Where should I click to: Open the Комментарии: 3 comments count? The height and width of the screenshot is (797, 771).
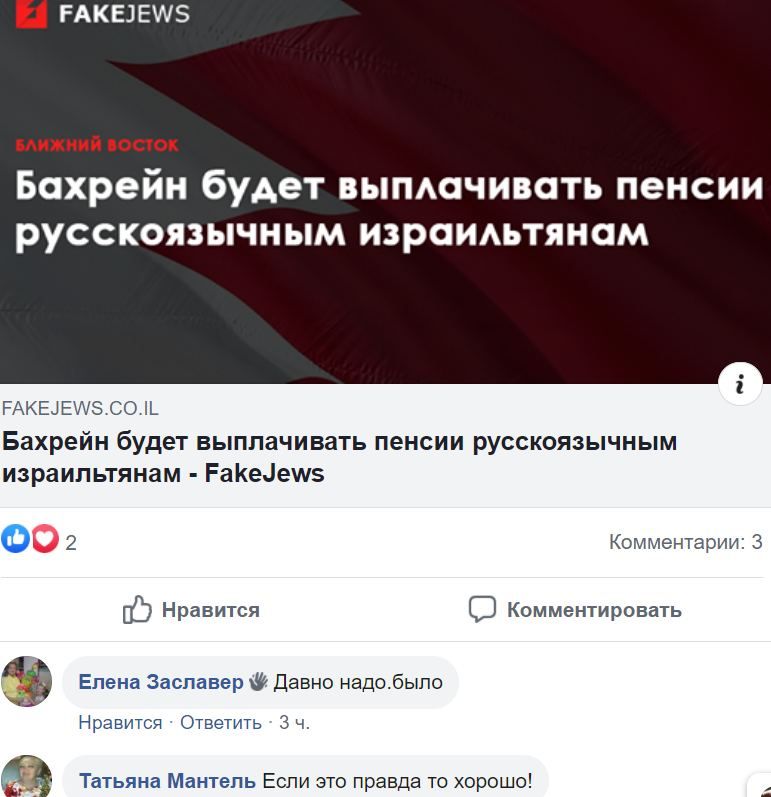click(686, 542)
